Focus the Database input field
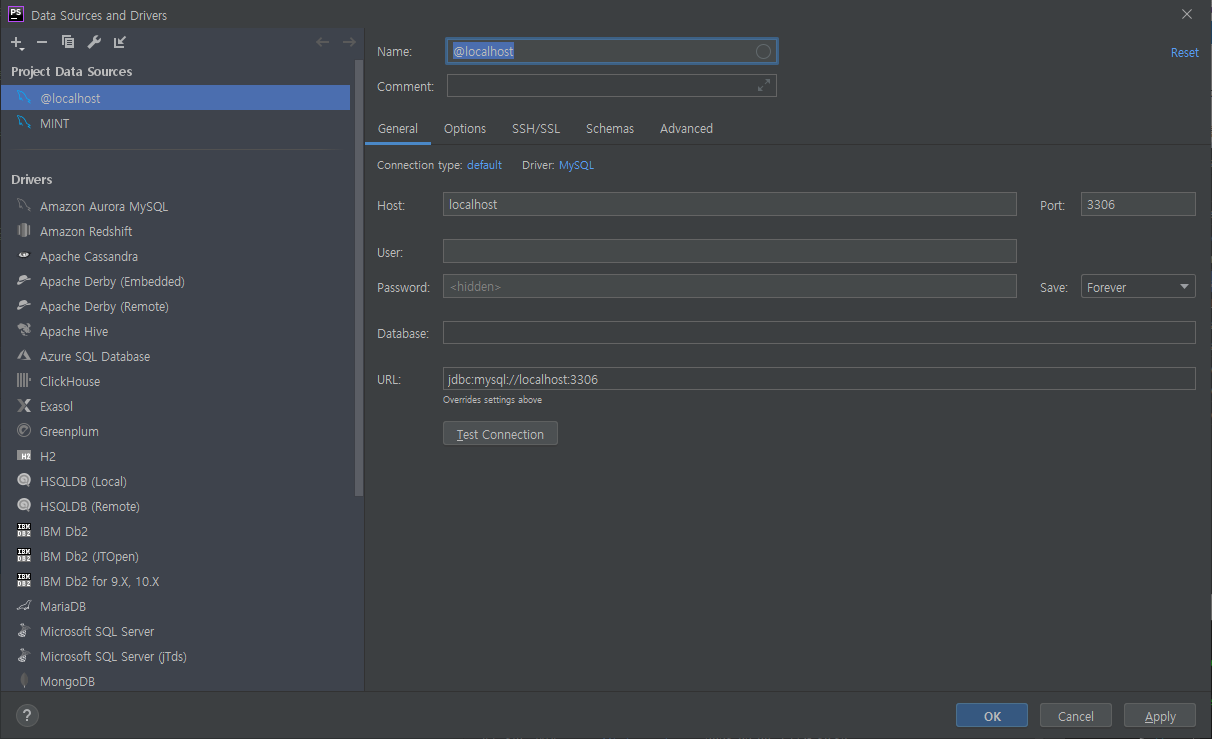Screen dimensions: 1212x739 tap(819, 333)
